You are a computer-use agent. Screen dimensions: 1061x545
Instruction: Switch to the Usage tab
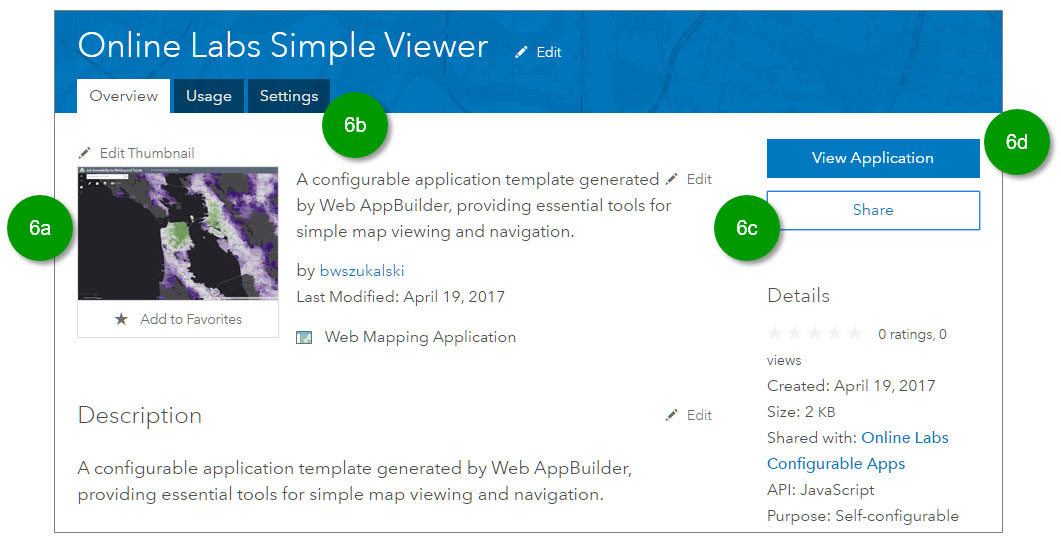tap(209, 96)
